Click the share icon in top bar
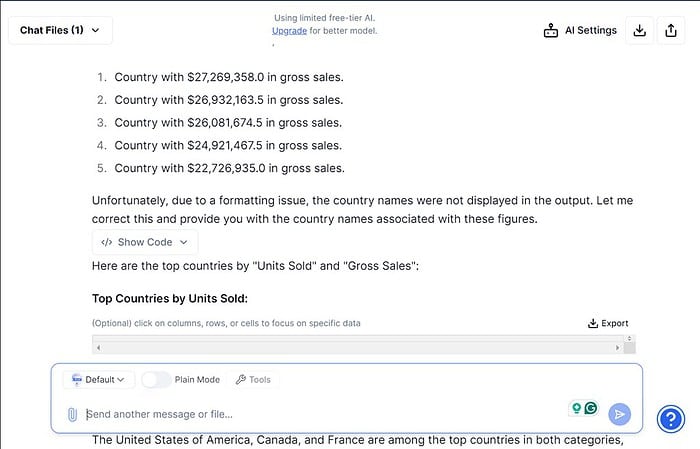The width and height of the screenshot is (700, 449). 670,30
